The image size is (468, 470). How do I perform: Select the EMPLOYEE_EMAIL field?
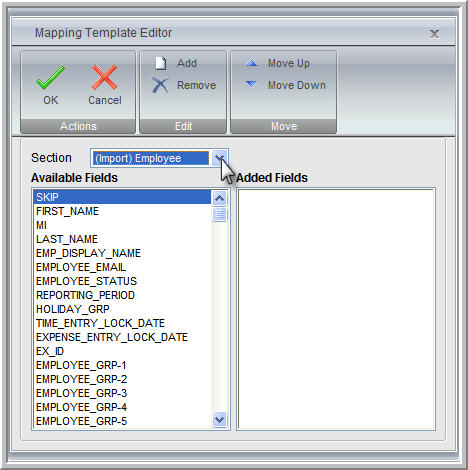(x=122, y=267)
